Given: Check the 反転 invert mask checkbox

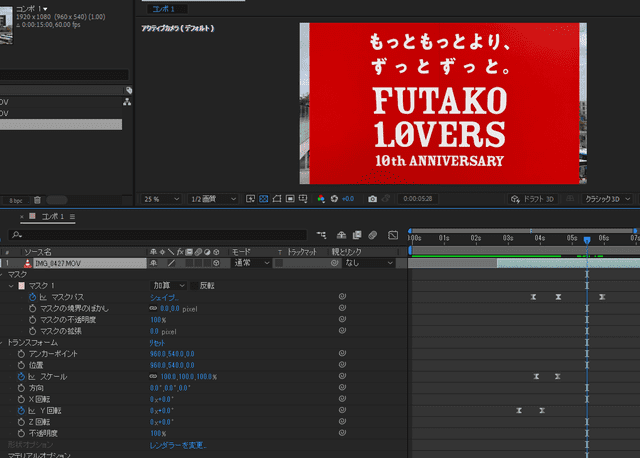Looking at the screenshot, I should click(194, 286).
